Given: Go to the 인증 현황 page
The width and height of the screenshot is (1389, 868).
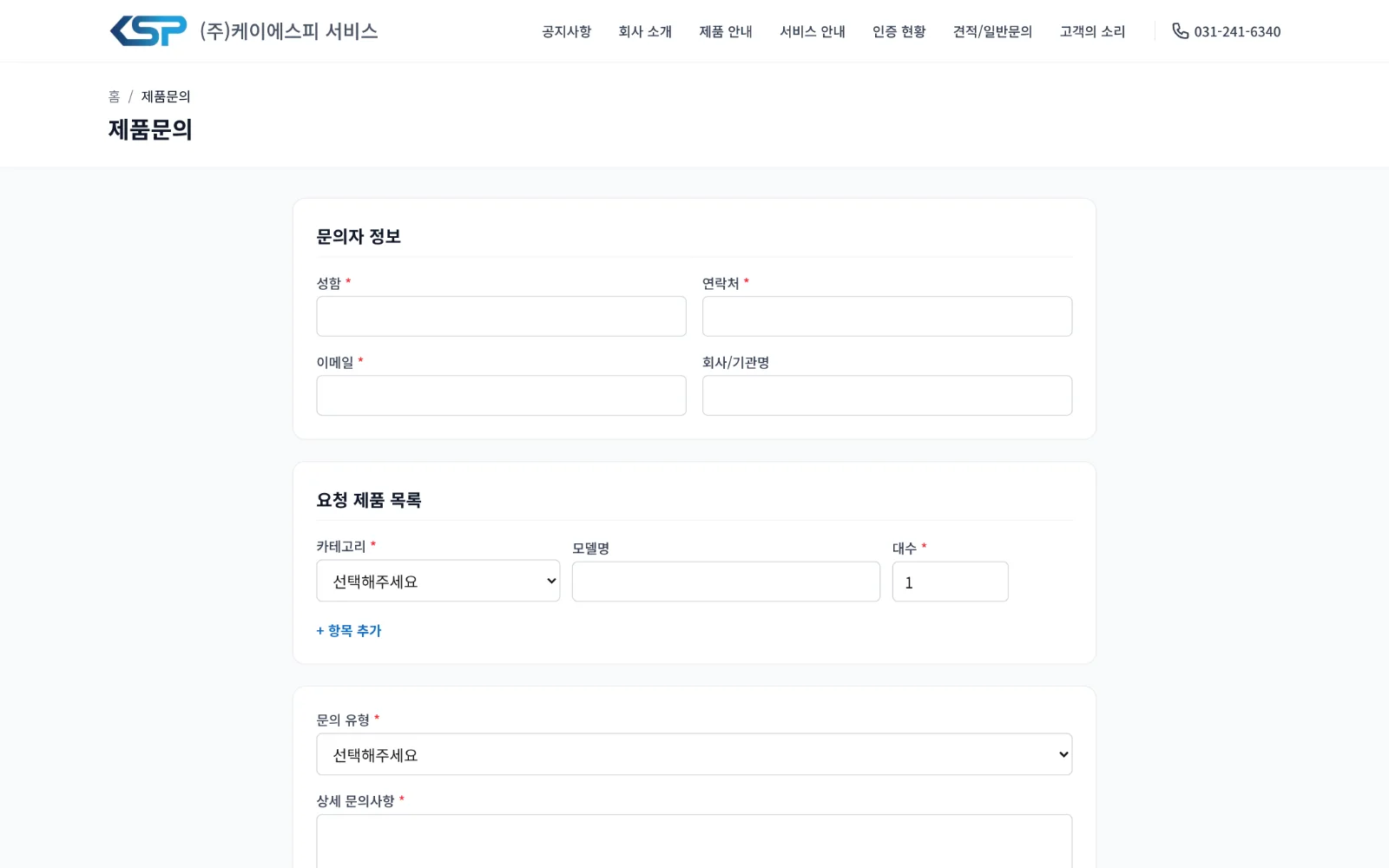Looking at the screenshot, I should coord(899,31).
